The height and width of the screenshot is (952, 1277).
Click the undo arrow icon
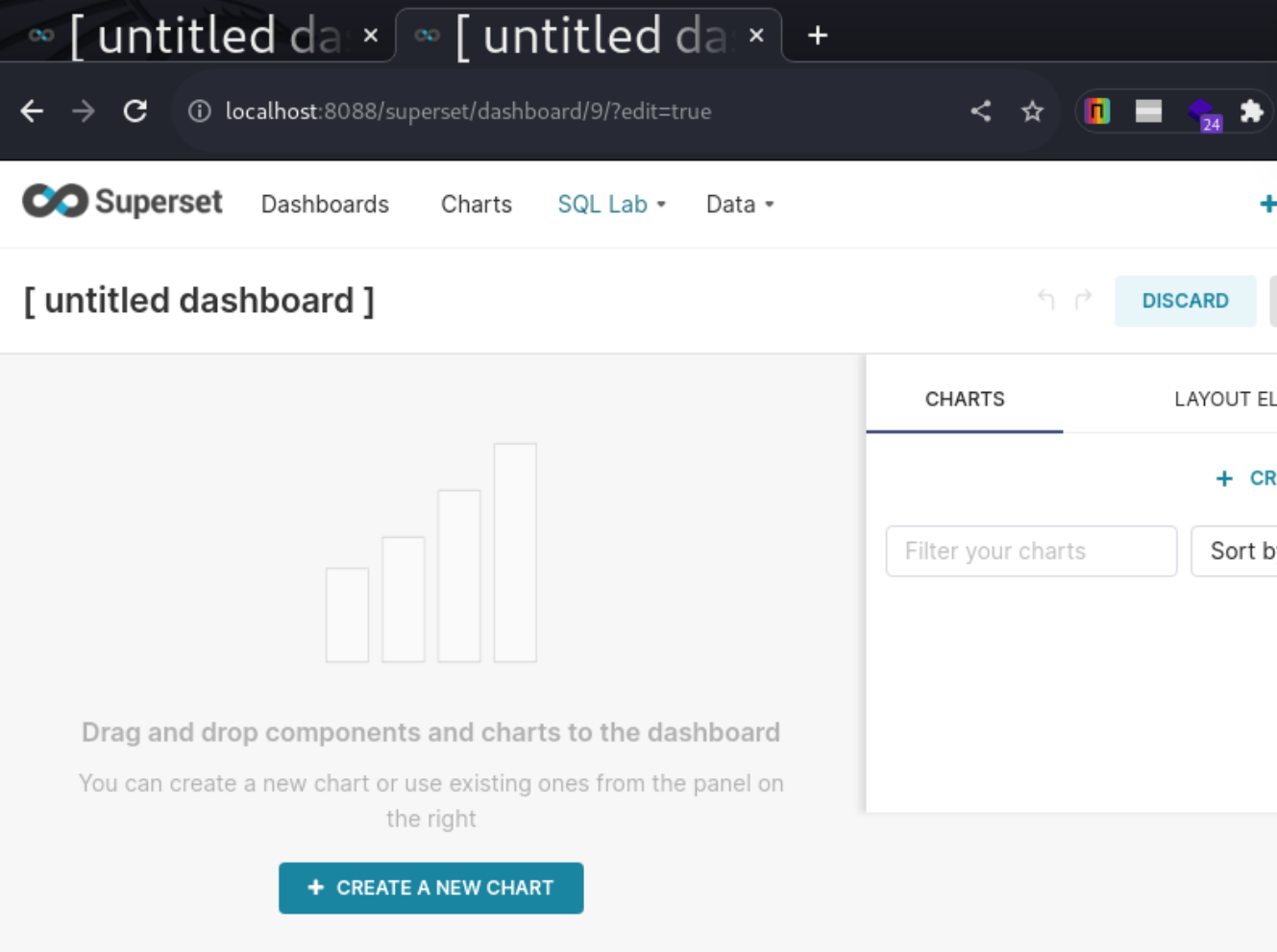1046,300
